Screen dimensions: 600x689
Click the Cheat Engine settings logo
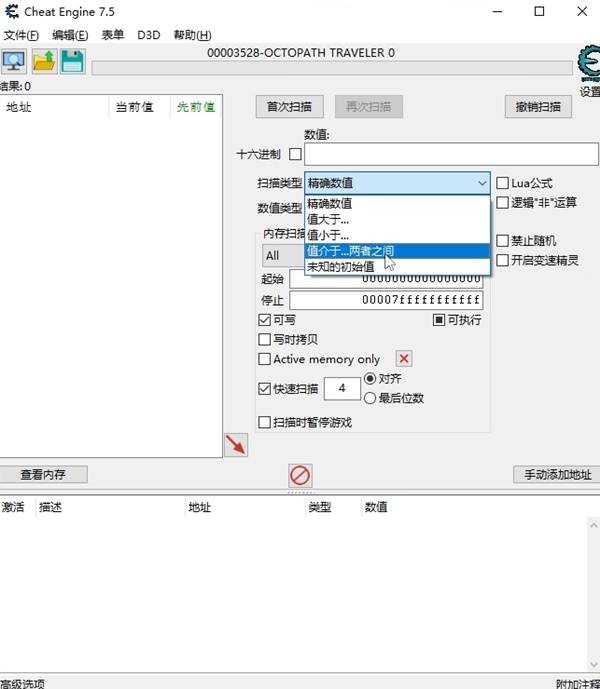(589, 64)
